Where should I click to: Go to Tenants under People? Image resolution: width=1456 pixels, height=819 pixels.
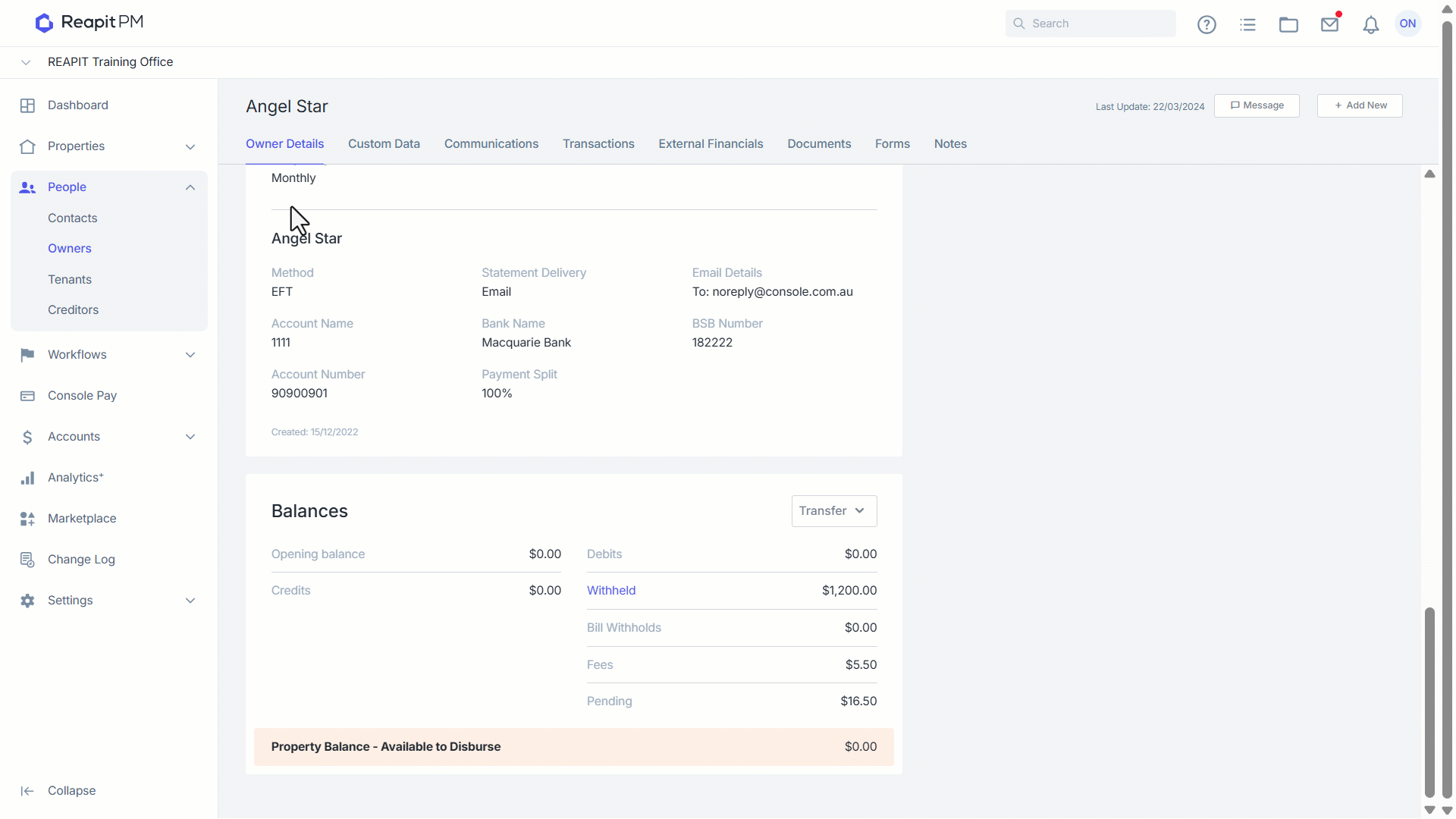coord(70,280)
